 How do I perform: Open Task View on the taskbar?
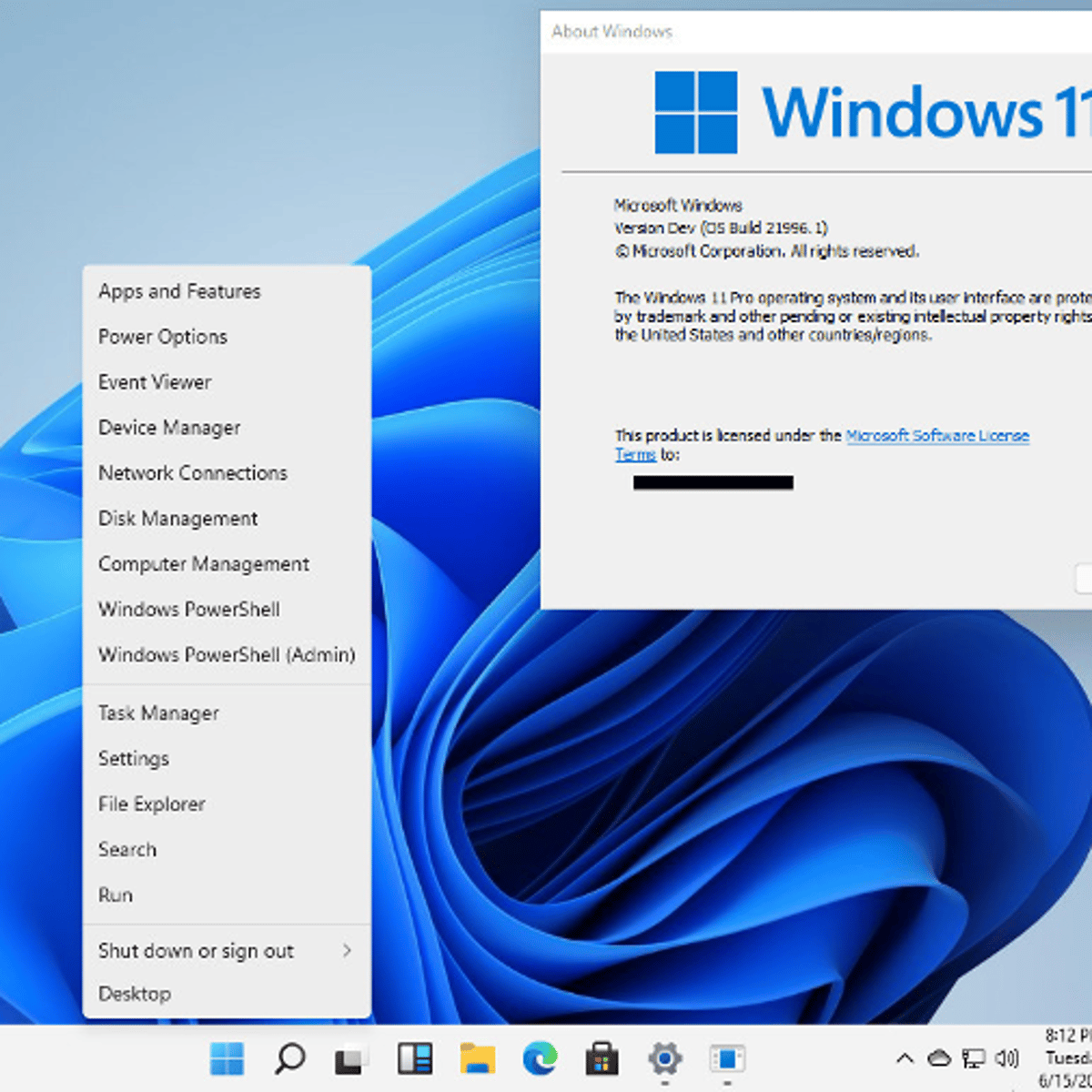[352, 1058]
